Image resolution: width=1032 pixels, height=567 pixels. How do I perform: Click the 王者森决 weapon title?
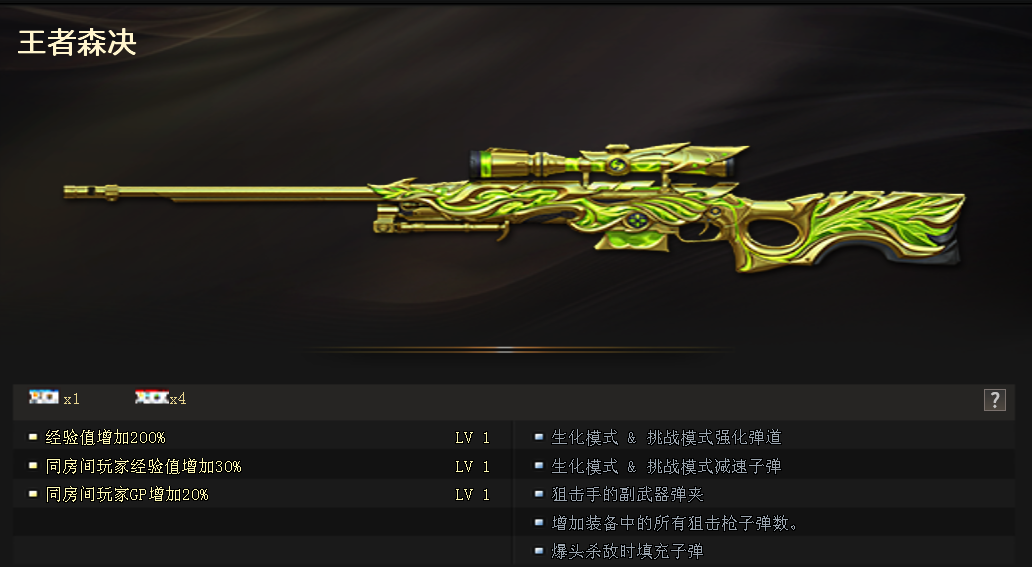pyautogui.click(x=77, y=42)
